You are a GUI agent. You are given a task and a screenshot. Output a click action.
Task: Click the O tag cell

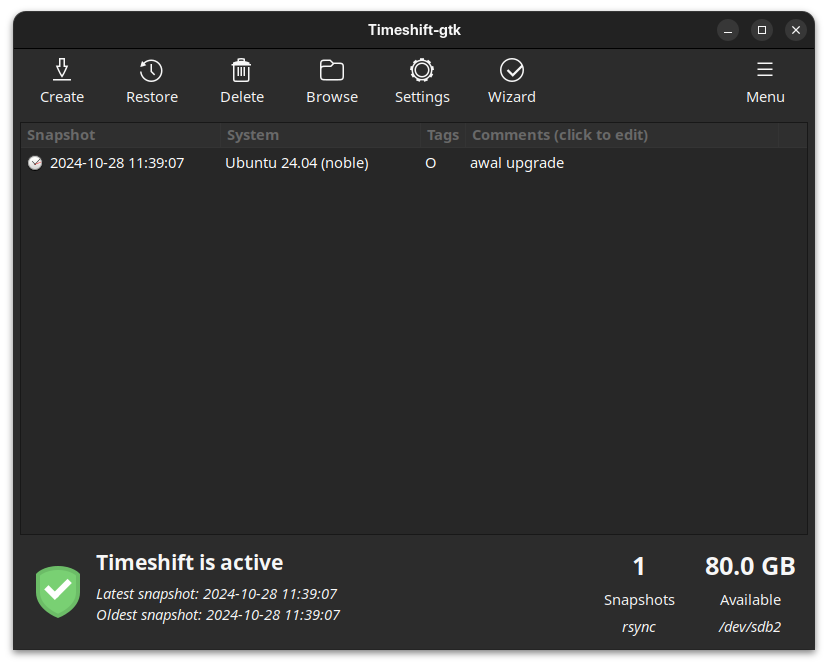(430, 163)
